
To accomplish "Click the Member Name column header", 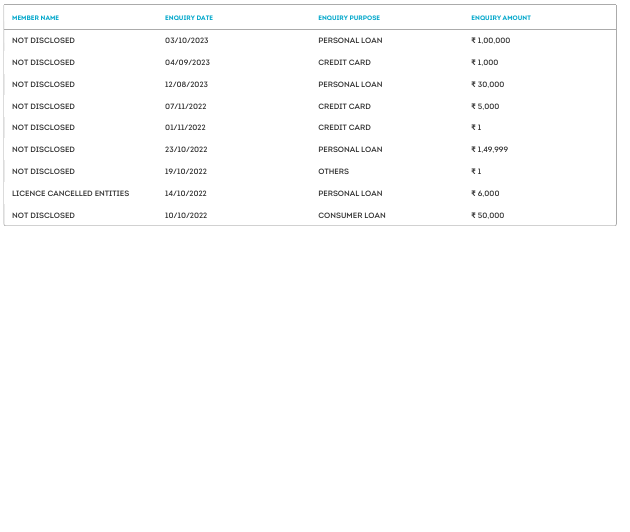I will 35,18.
